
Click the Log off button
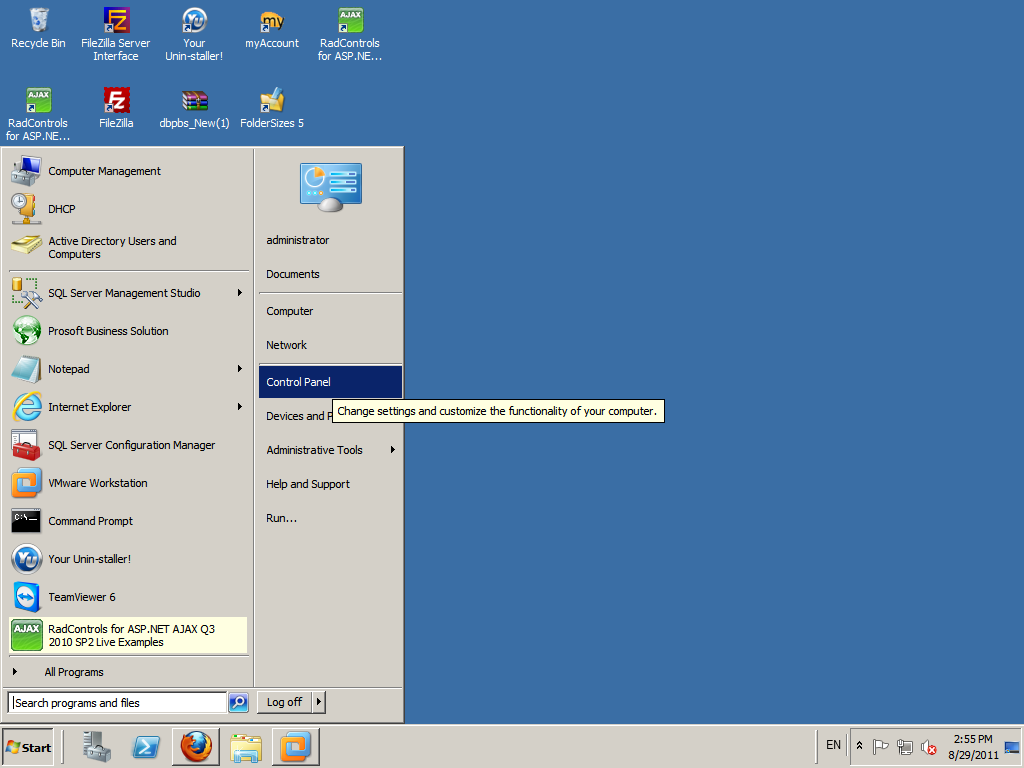285,702
